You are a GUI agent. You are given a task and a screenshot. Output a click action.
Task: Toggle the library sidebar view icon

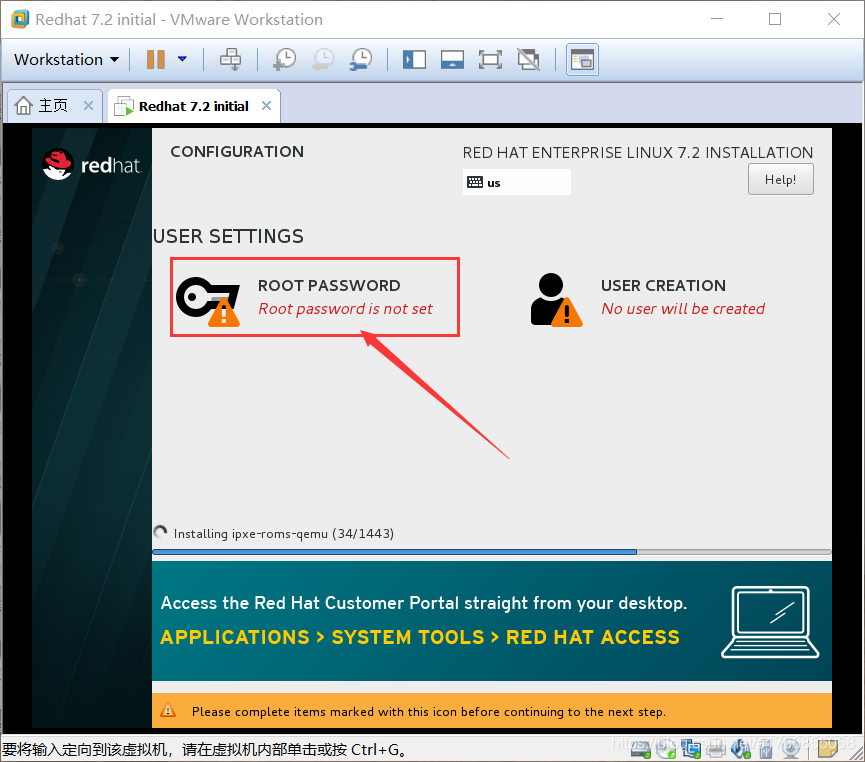click(414, 59)
